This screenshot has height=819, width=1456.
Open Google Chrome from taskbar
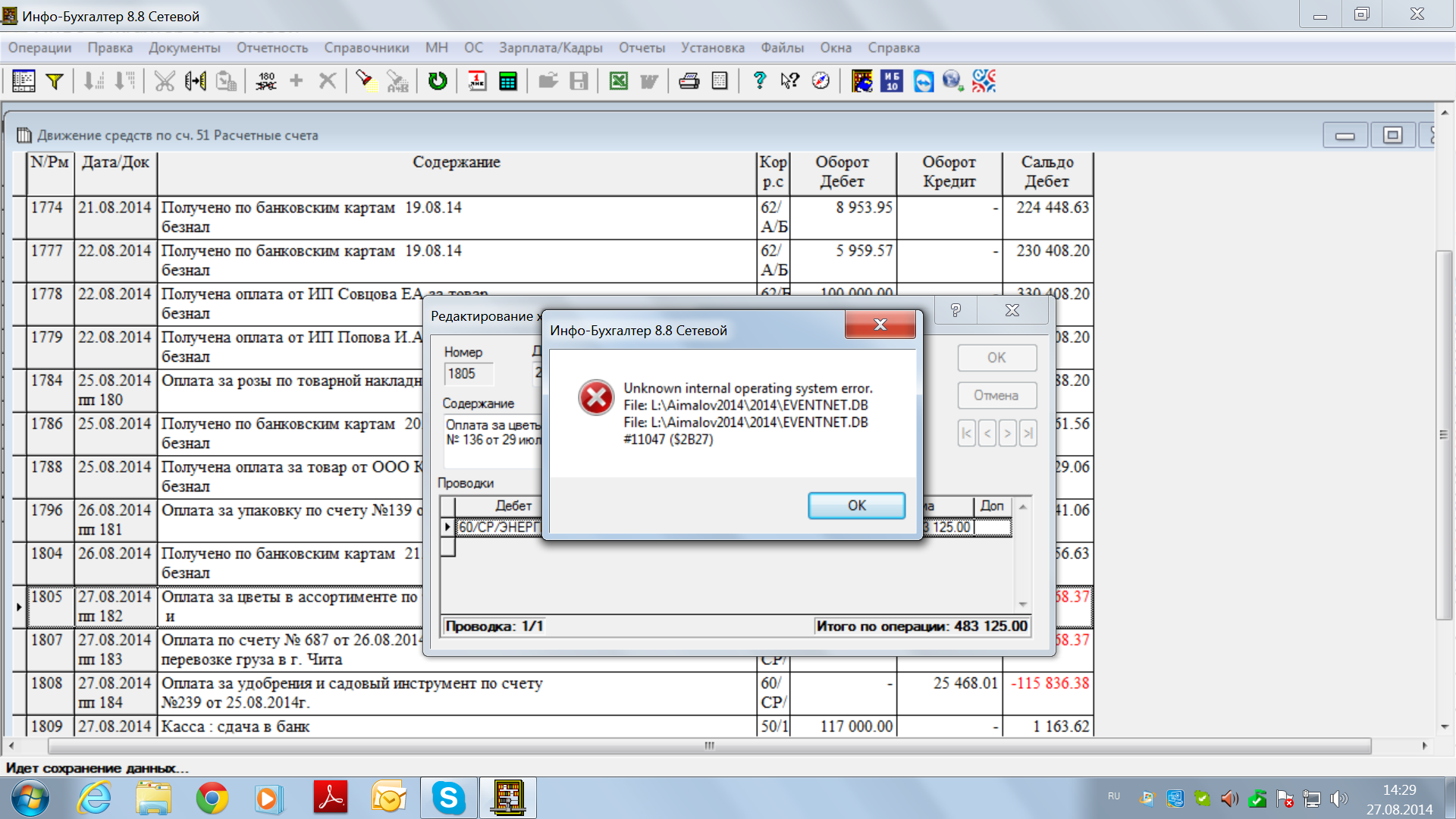click(x=212, y=798)
